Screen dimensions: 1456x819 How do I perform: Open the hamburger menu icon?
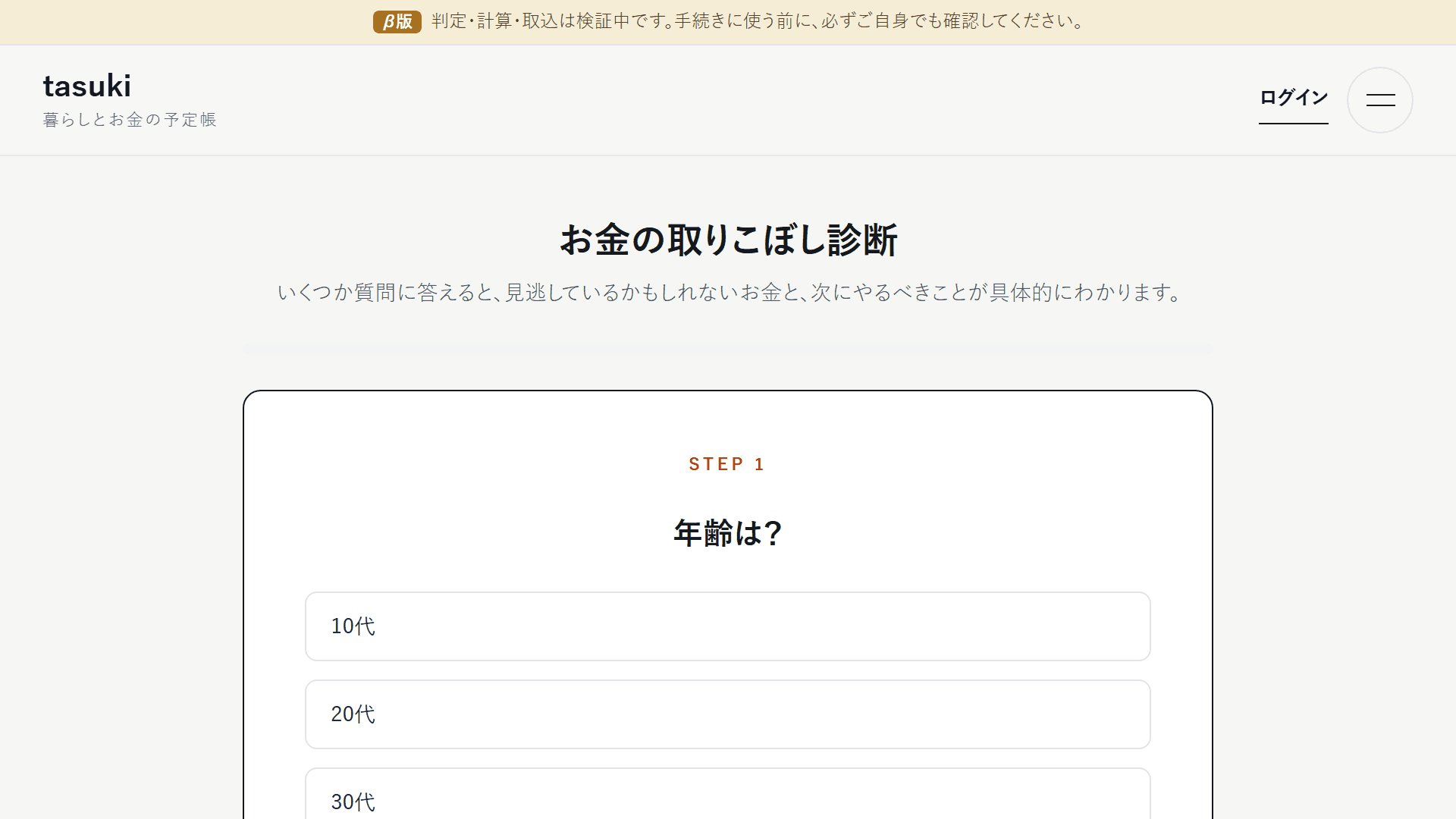pyautogui.click(x=1380, y=100)
